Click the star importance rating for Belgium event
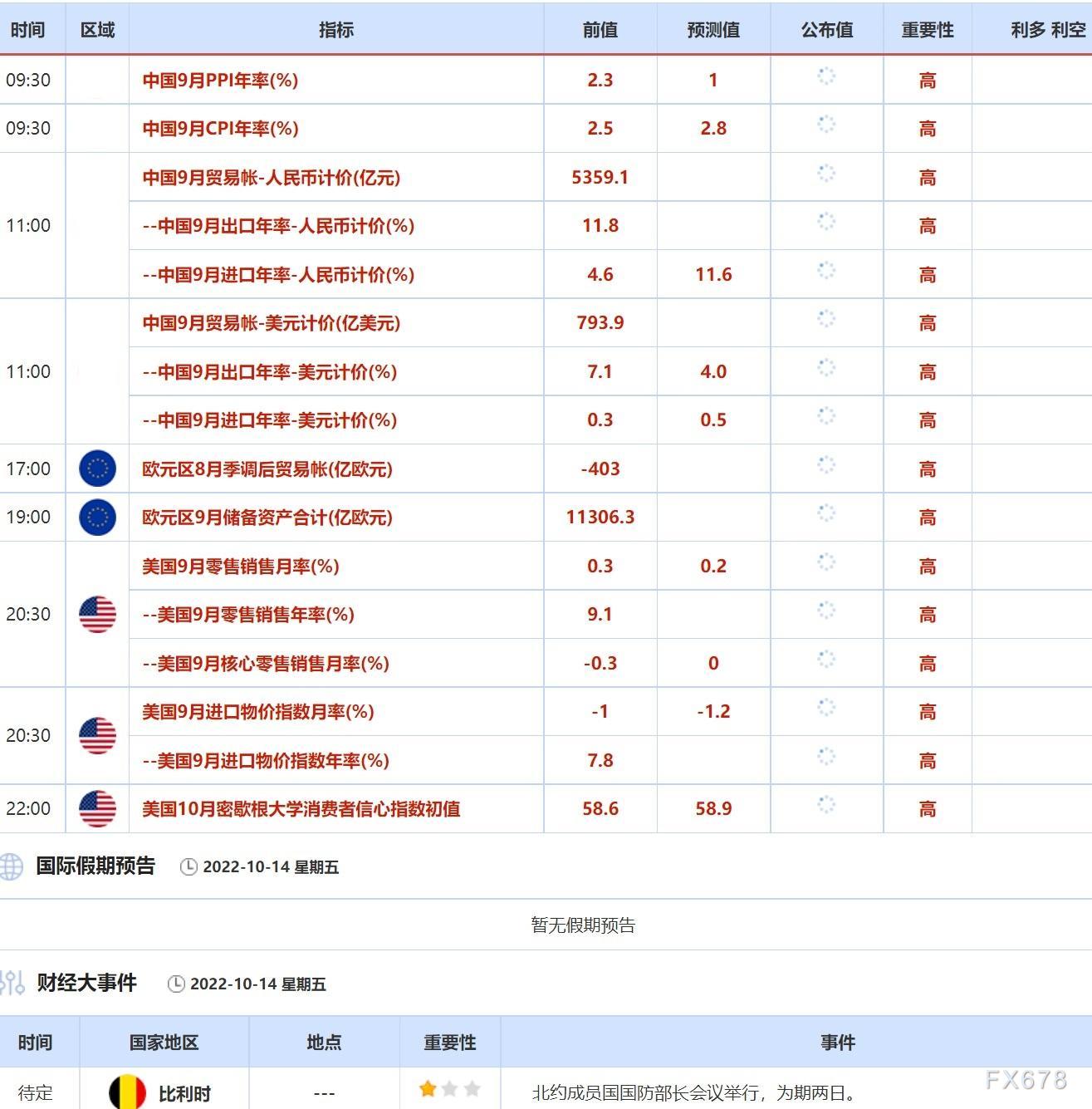Viewport: 1092px width, 1109px height. 449,1088
